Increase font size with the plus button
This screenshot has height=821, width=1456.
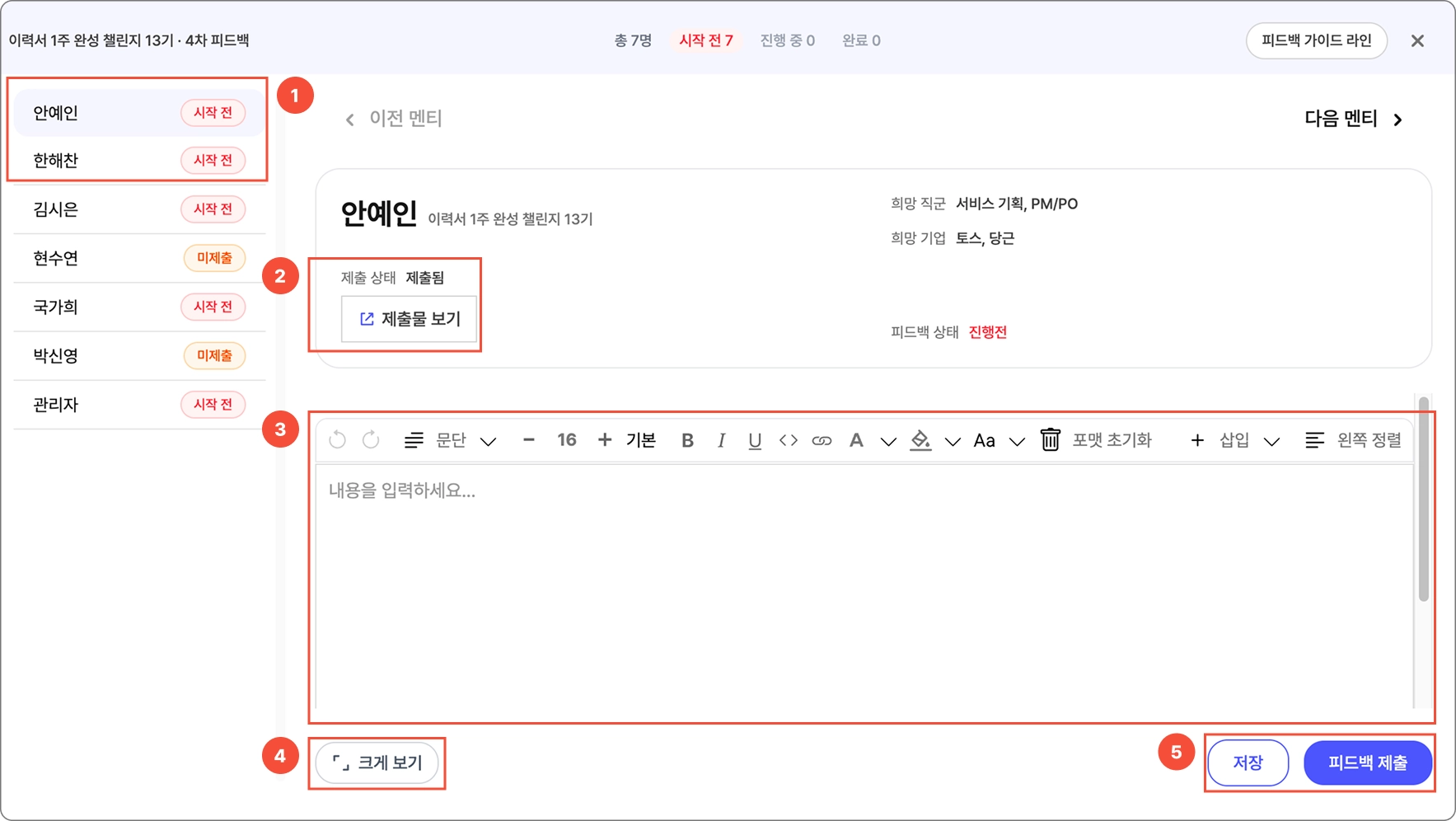[605, 440]
